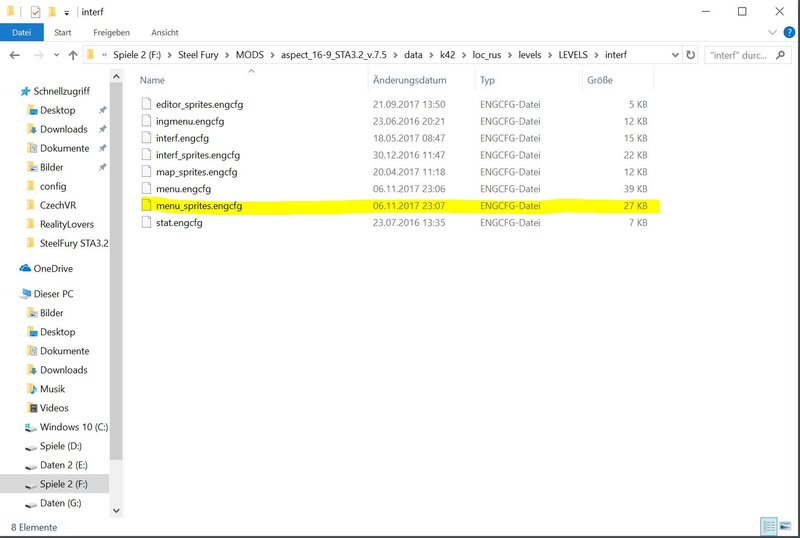Click New Folder quick access icon

click(52, 12)
